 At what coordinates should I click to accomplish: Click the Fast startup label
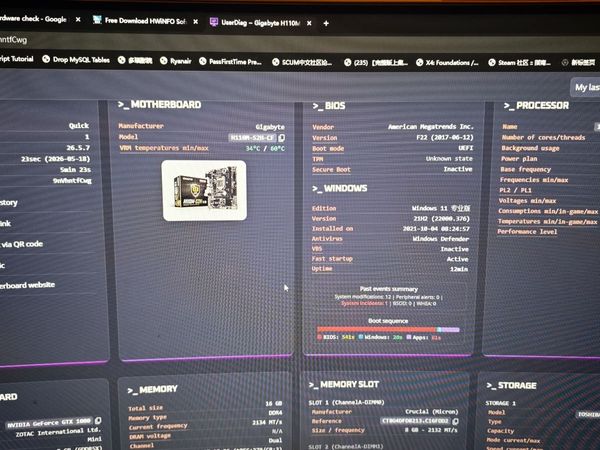point(332,259)
